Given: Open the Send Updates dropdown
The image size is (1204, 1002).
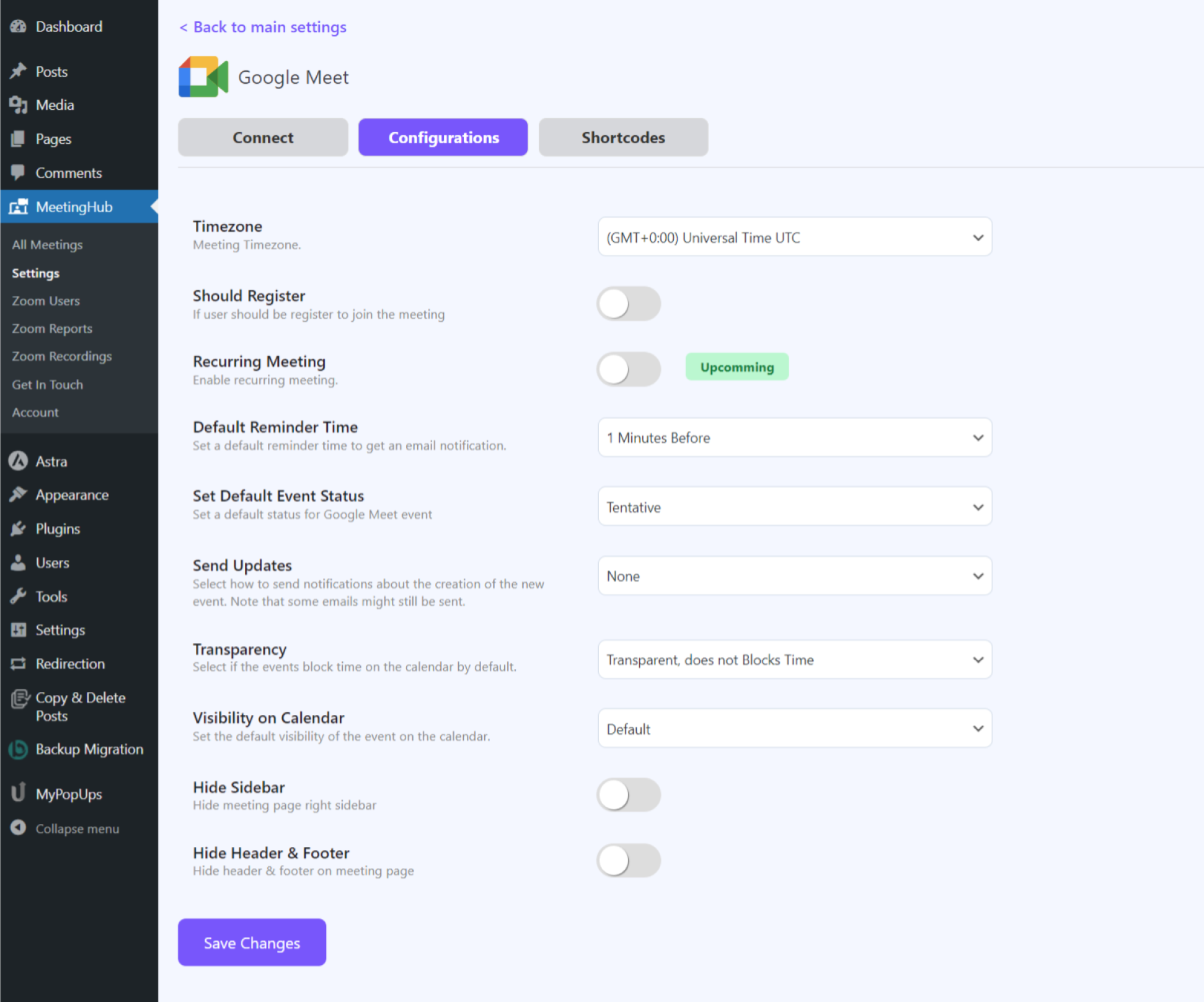Looking at the screenshot, I should pyautogui.click(x=795, y=576).
